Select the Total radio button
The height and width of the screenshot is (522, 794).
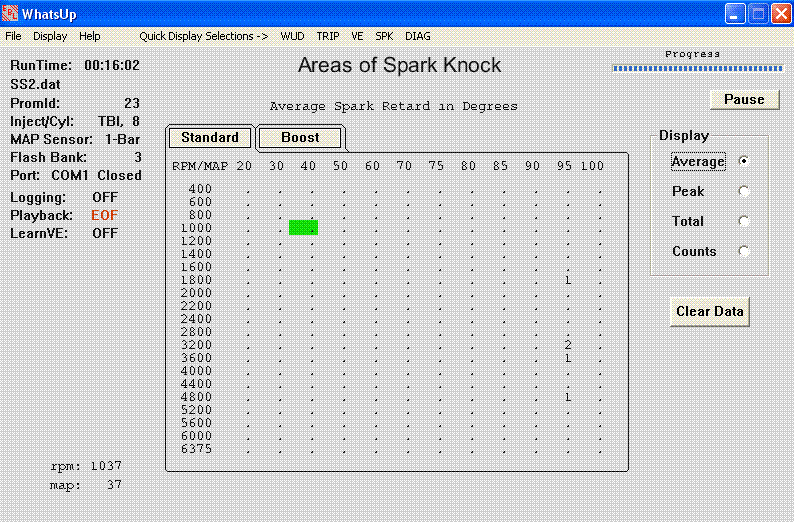743,221
